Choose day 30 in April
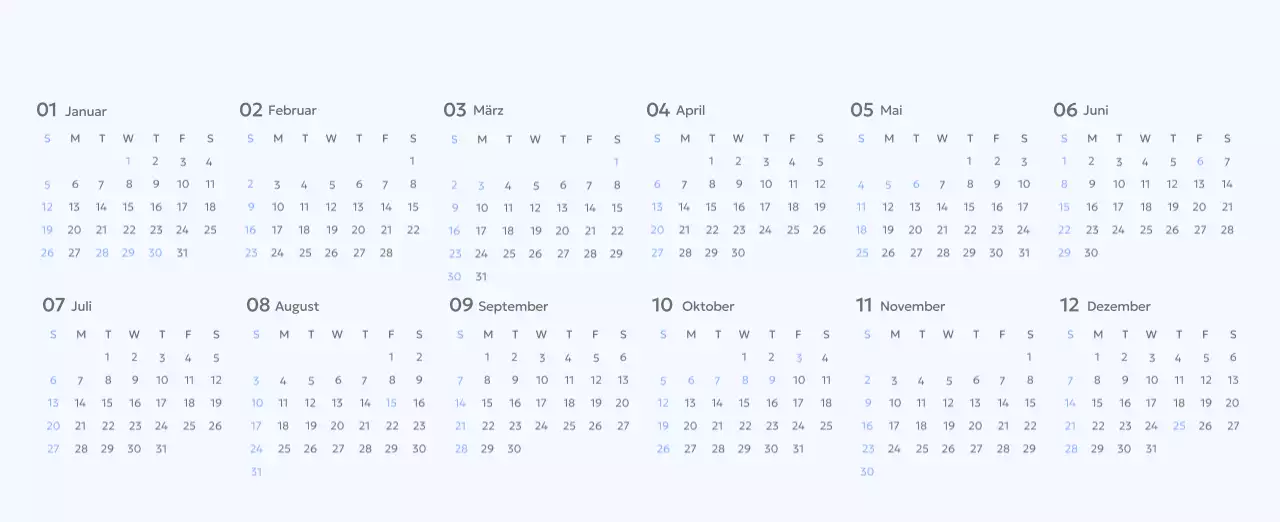1280x522 pixels. coord(738,253)
